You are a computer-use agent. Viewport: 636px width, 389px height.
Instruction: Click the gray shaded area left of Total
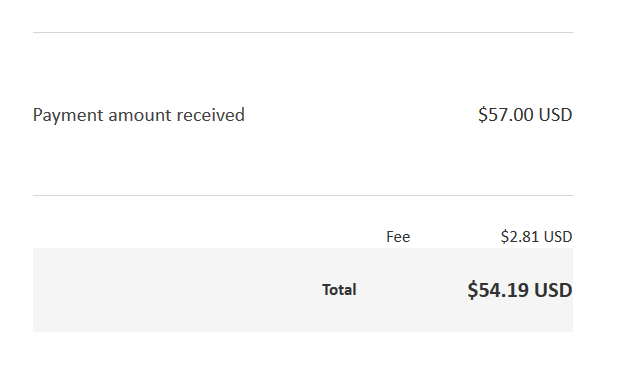tap(177, 290)
